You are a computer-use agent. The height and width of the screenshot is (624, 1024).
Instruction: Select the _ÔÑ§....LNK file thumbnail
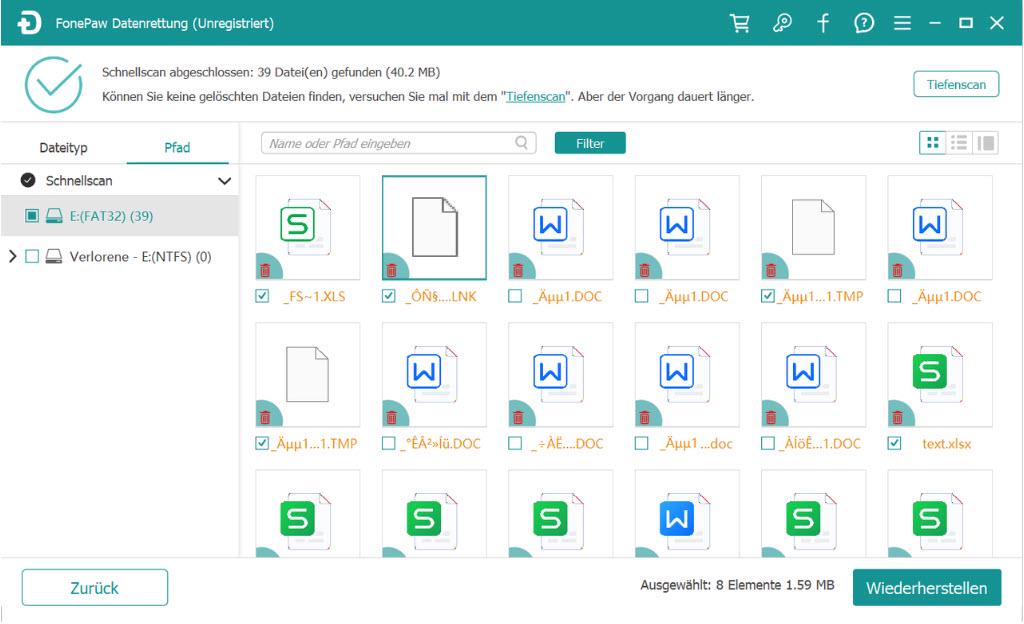tap(434, 227)
